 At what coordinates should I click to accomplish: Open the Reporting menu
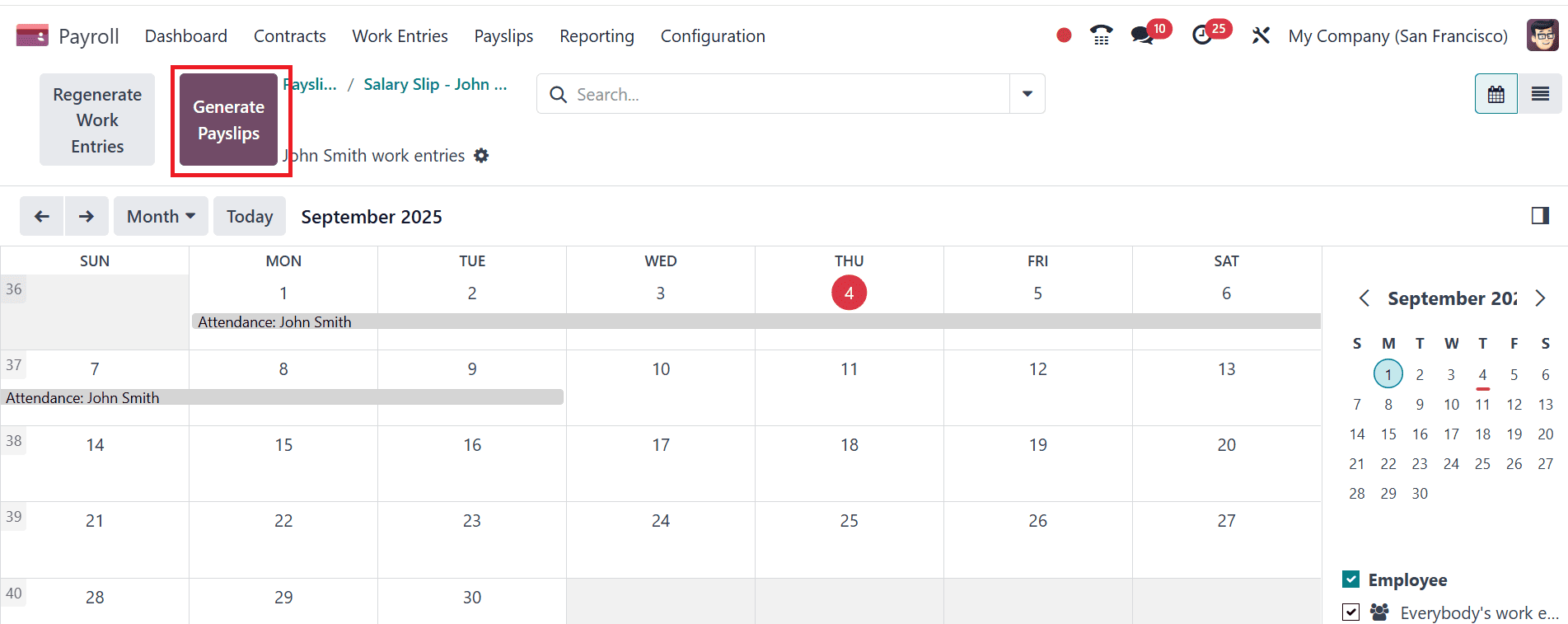tap(597, 36)
